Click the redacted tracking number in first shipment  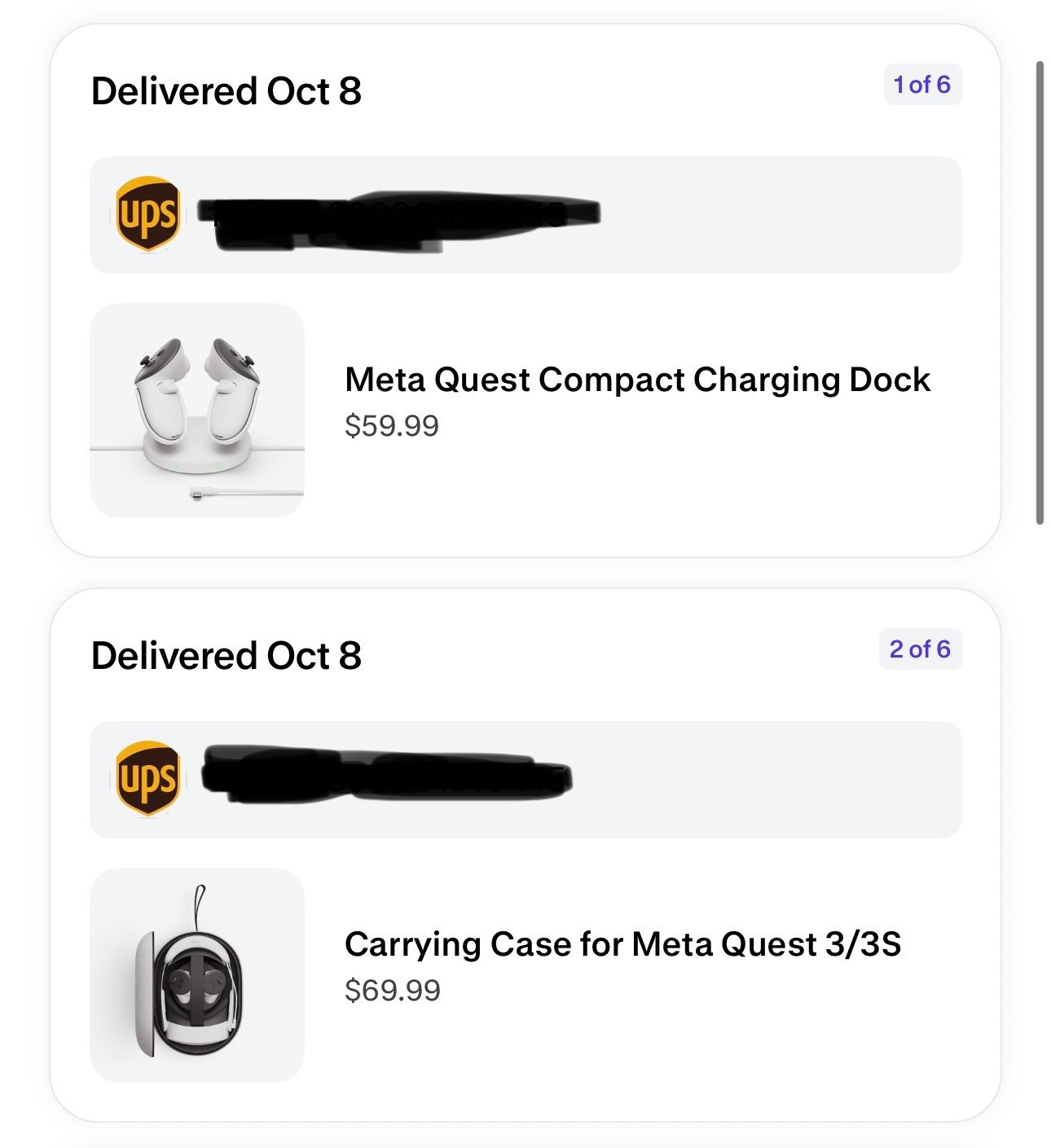(399, 216)
